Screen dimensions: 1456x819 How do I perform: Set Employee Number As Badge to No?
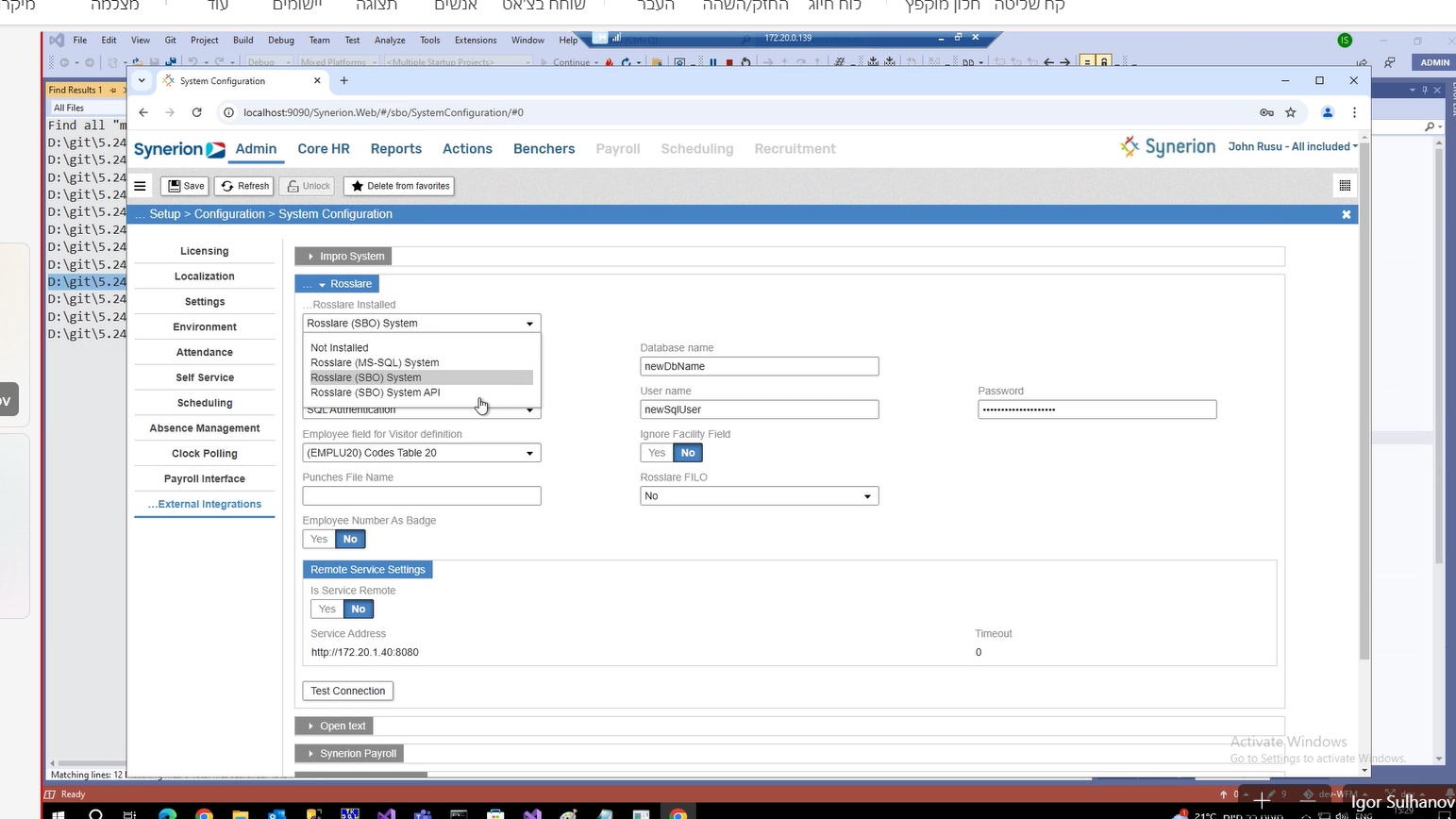350,540
